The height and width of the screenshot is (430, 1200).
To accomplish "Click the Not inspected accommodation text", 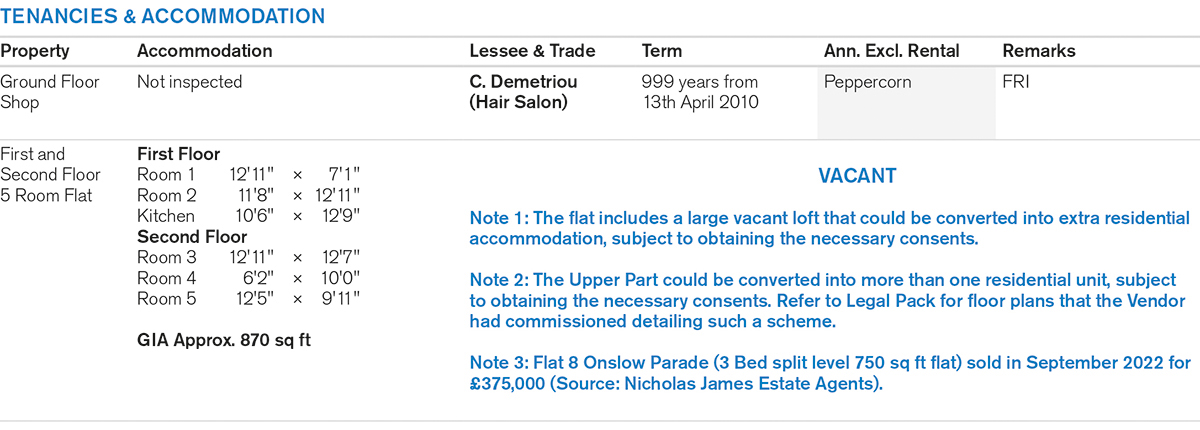I will pos(189,82).
